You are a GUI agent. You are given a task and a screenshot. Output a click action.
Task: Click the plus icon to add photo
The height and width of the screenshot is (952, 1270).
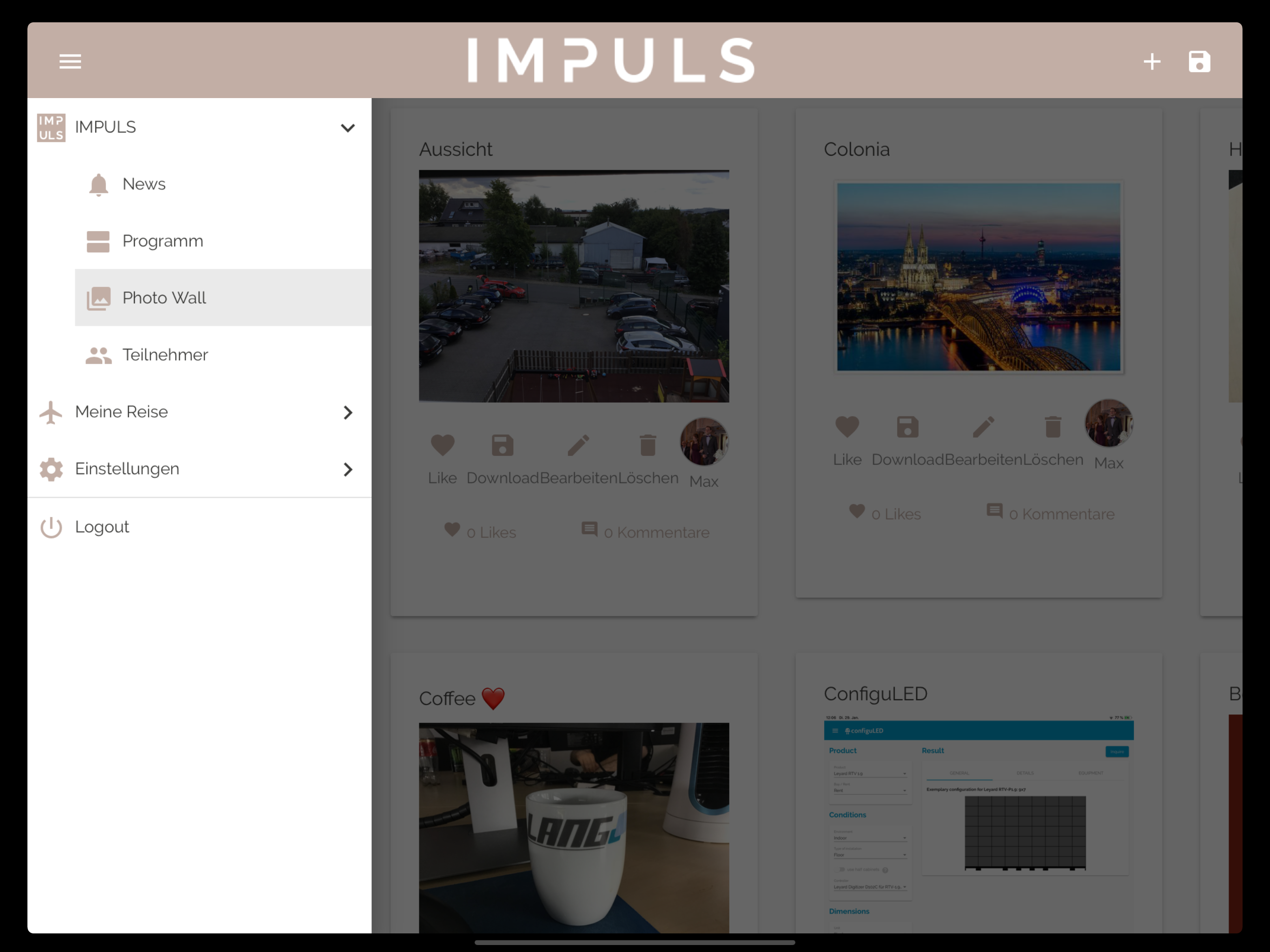pos(1152,61)
